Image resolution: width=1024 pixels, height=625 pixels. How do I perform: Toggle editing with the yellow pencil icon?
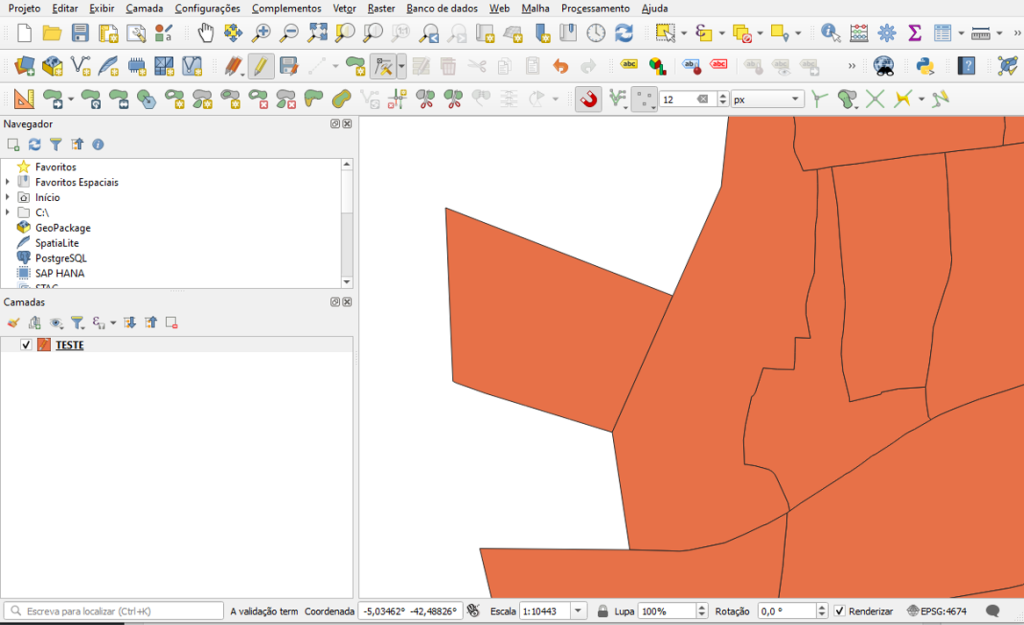pyautogui.click(x=260, y=66)
